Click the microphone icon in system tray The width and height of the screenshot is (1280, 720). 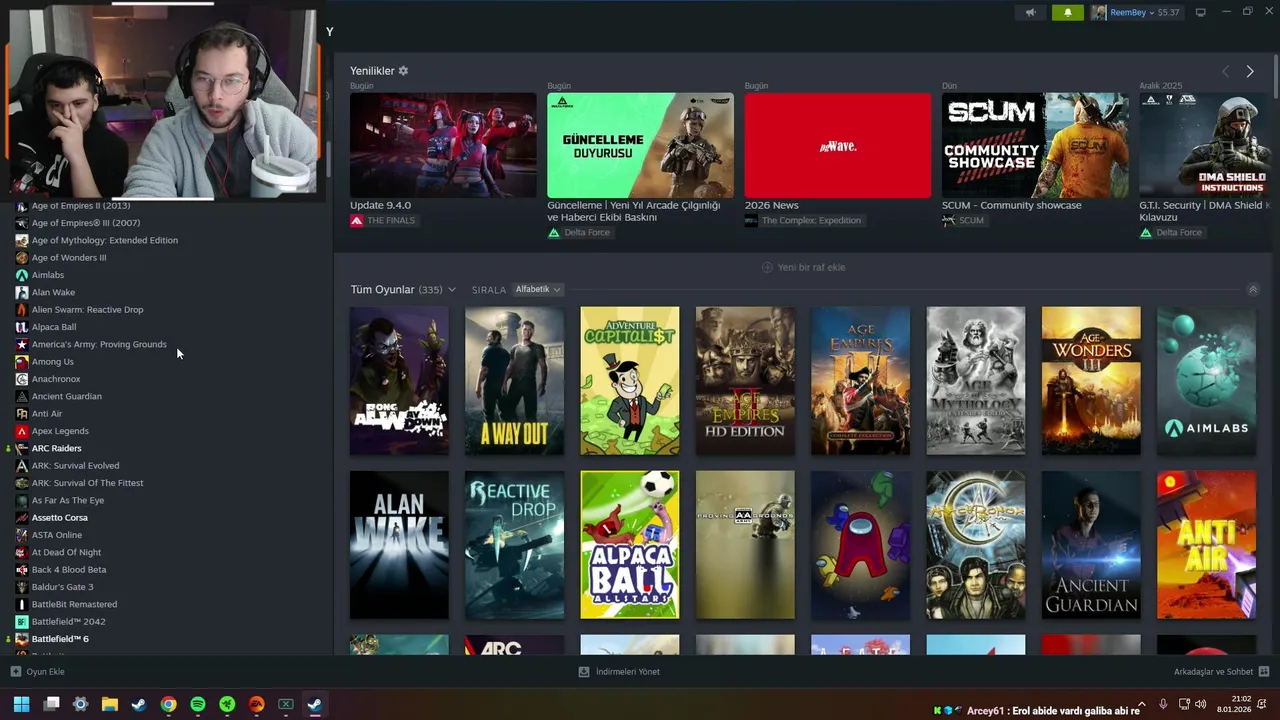point(1163,705)
